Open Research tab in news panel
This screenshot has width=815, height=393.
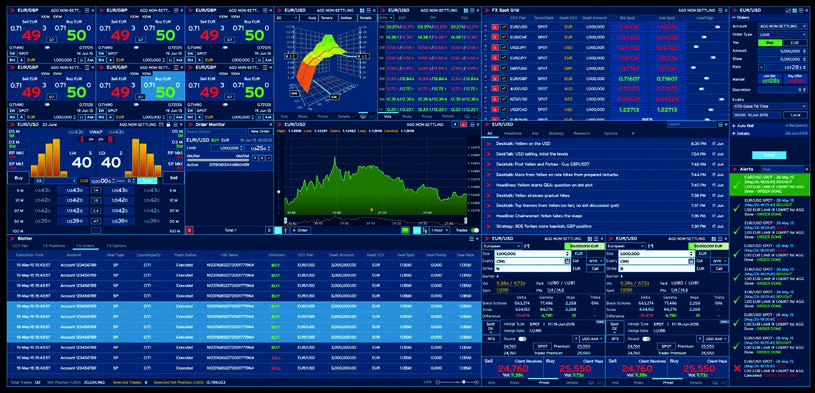tap(581, 134)
